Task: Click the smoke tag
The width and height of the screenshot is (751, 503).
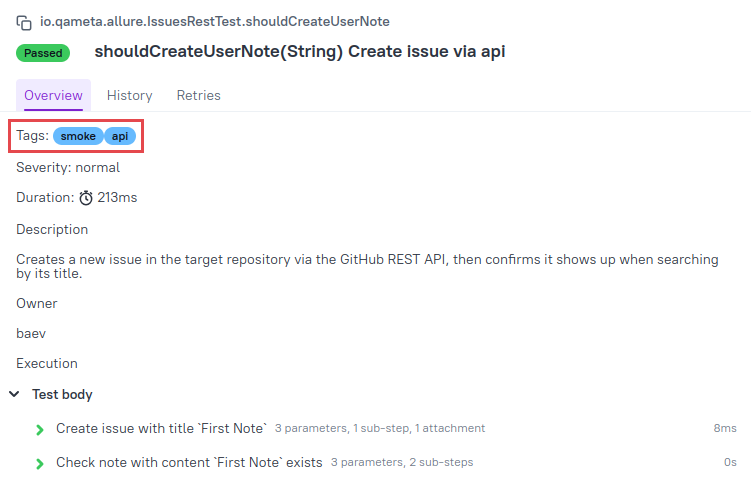Action: pyautogui.click(x=78, y=137)
